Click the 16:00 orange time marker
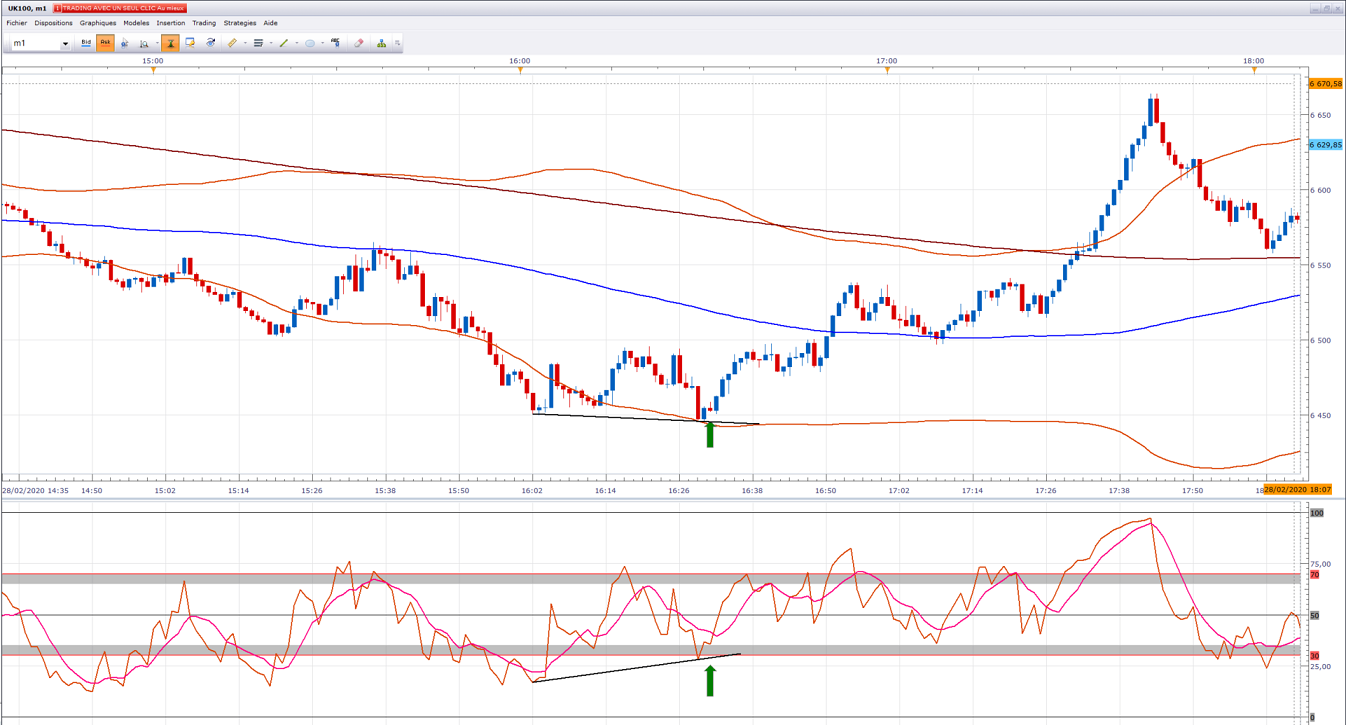This screenshot has height=725, width=1346. (x=520, y=70)
